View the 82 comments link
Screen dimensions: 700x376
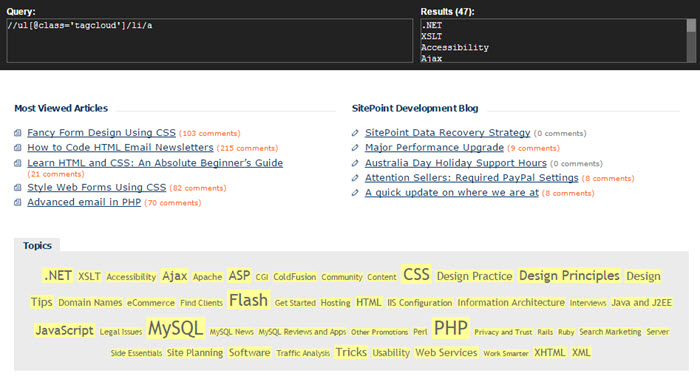(x=198, y=188)
